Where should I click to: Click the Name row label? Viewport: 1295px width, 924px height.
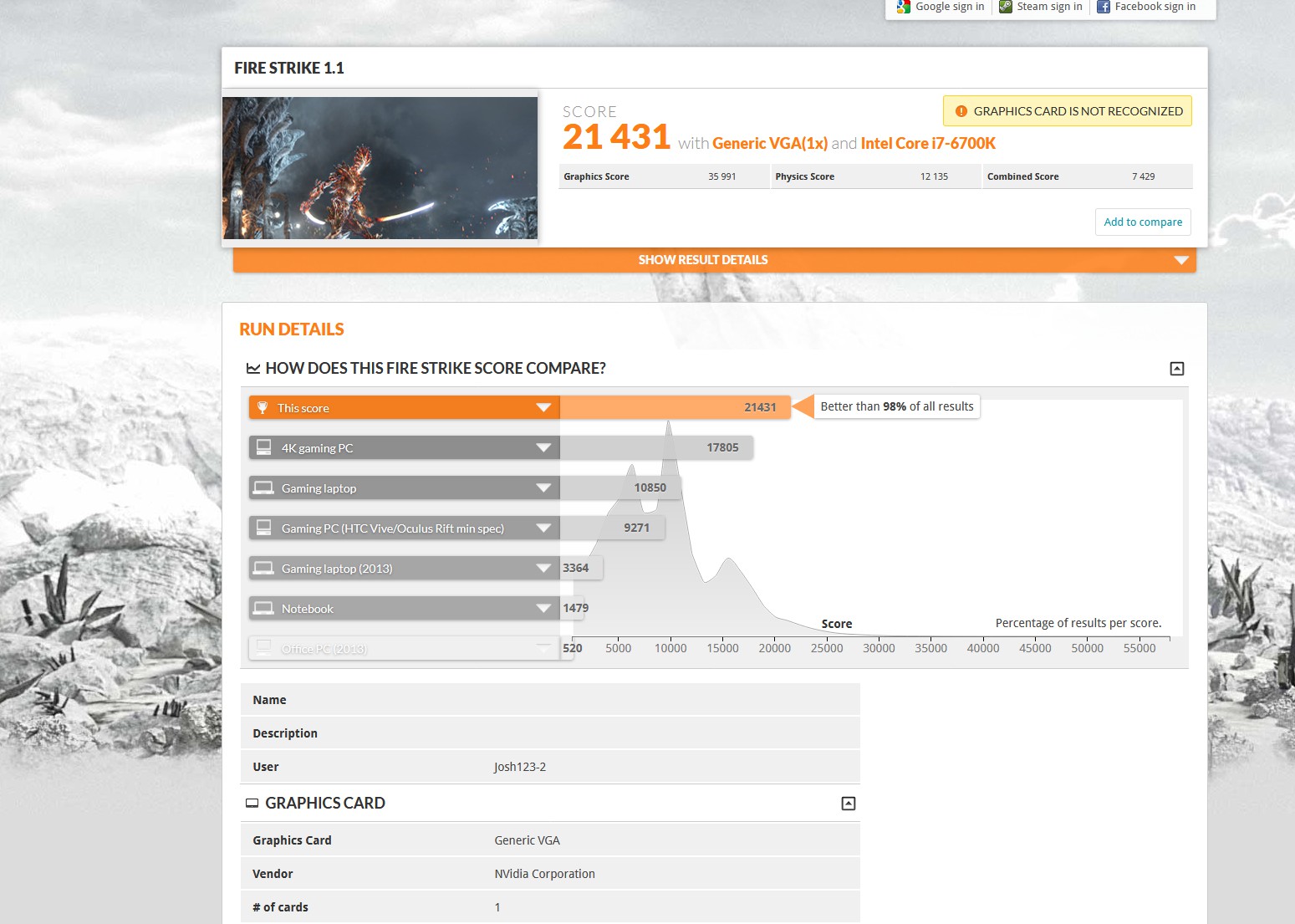coord(269,700)
